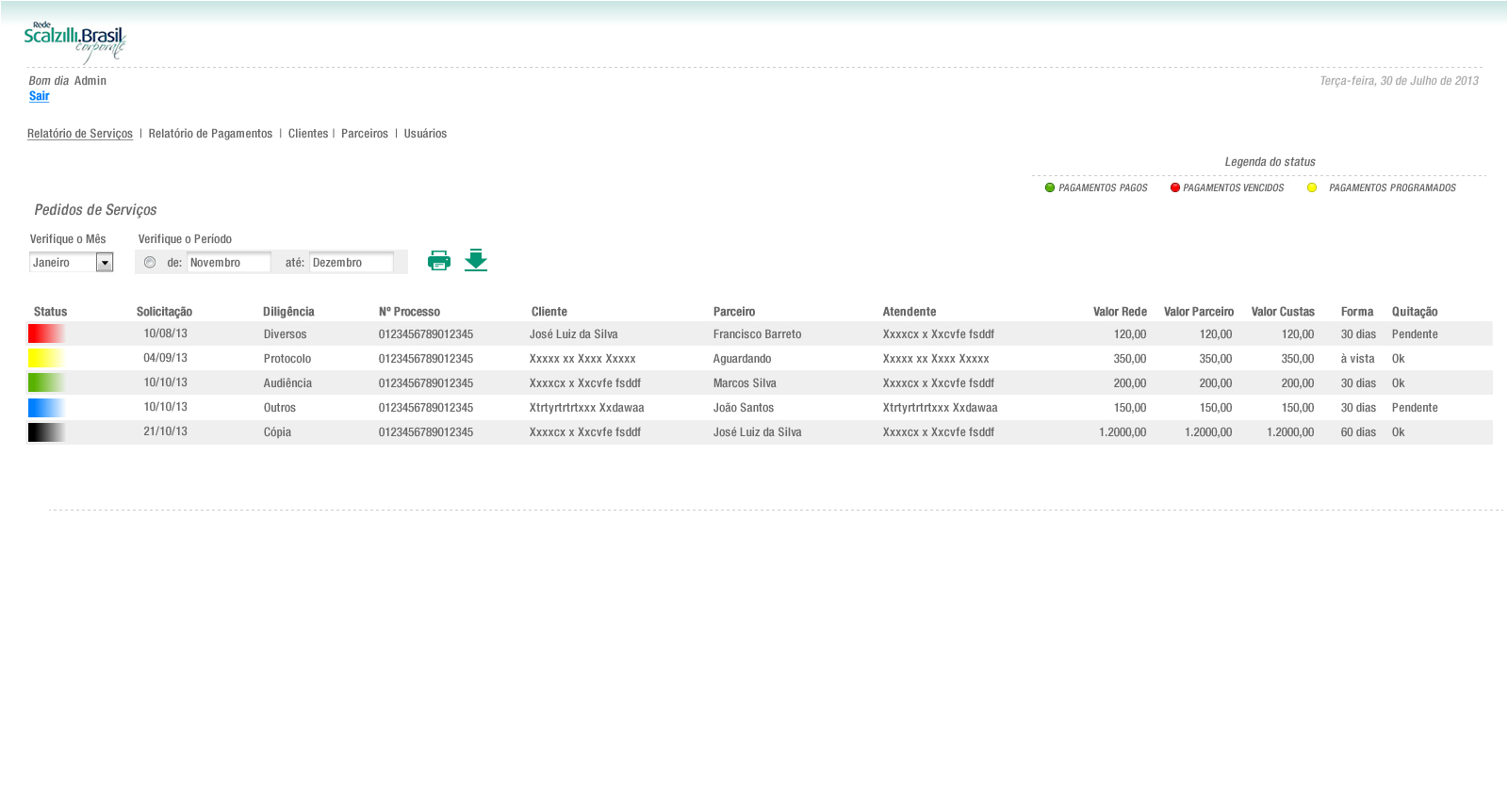
Task: Select the period radio button before 'de:'
Action: coord(150,263)
